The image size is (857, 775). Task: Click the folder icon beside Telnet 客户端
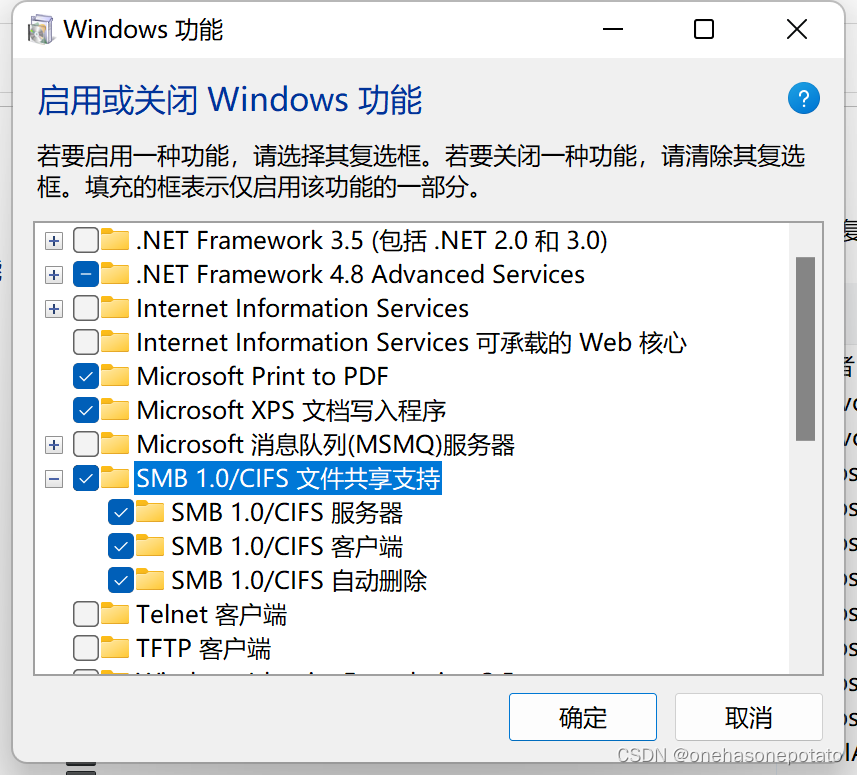coord(115,614)
